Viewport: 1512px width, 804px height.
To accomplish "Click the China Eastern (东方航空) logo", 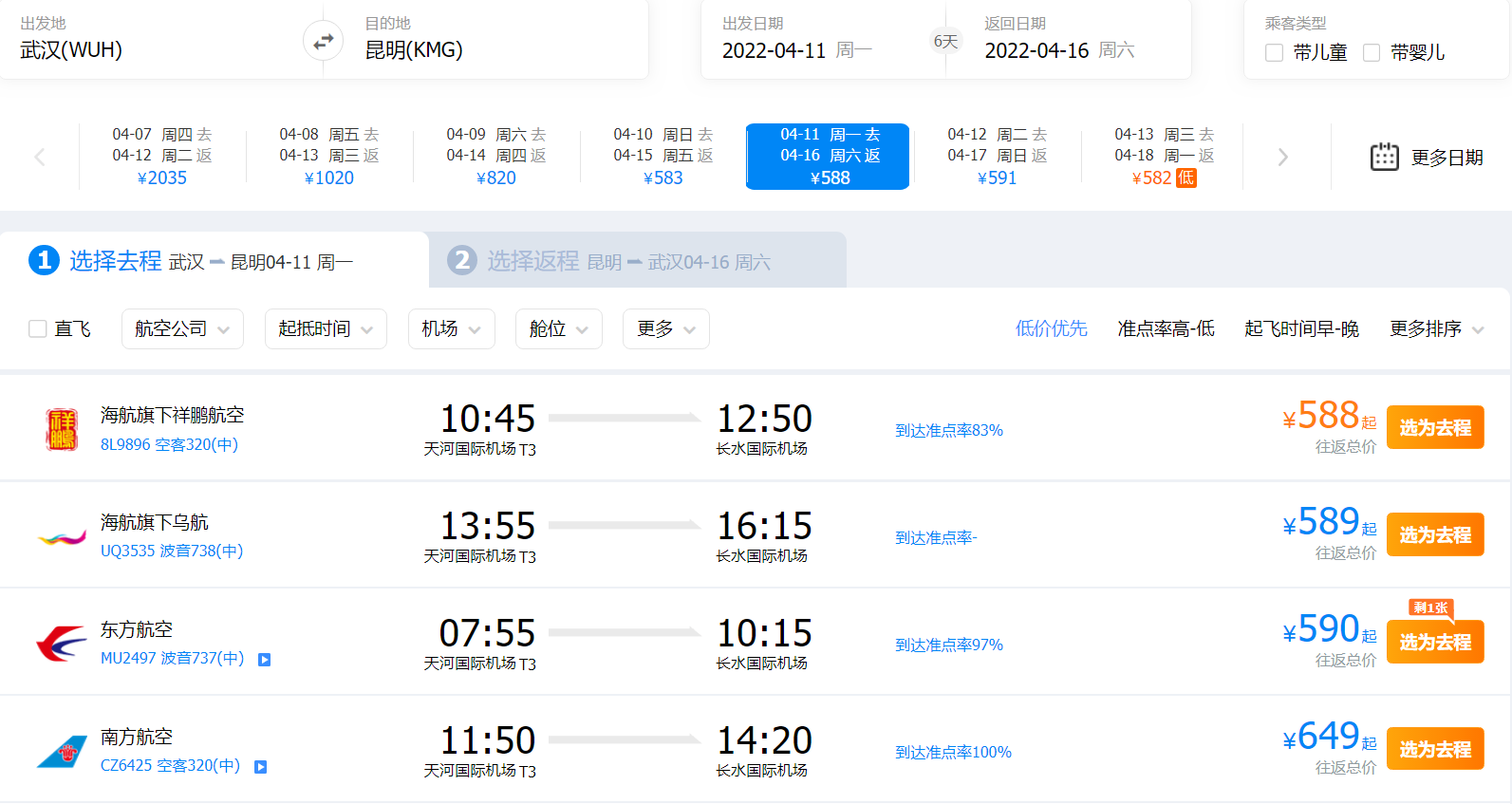I will 62,644.
